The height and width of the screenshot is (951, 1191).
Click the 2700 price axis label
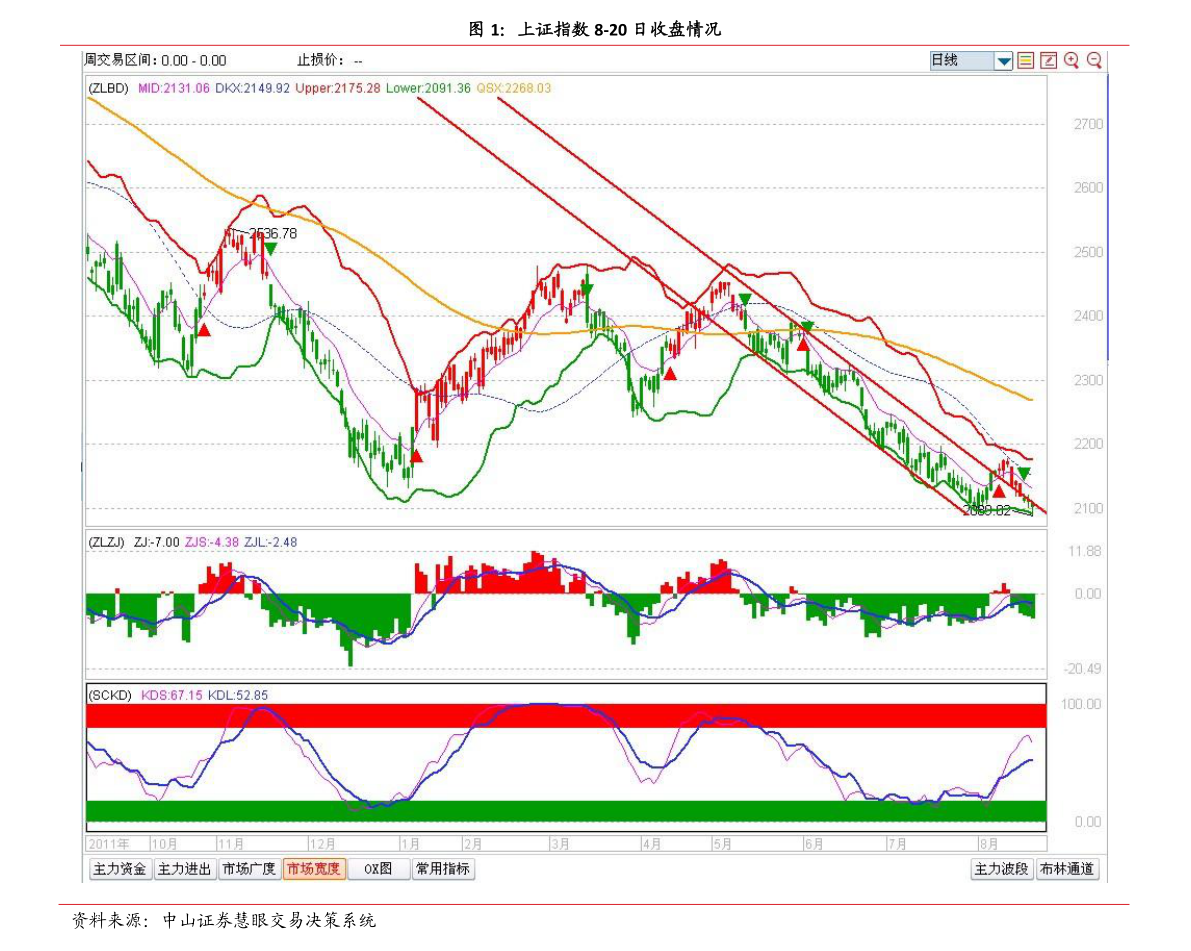click(1088, 124)
